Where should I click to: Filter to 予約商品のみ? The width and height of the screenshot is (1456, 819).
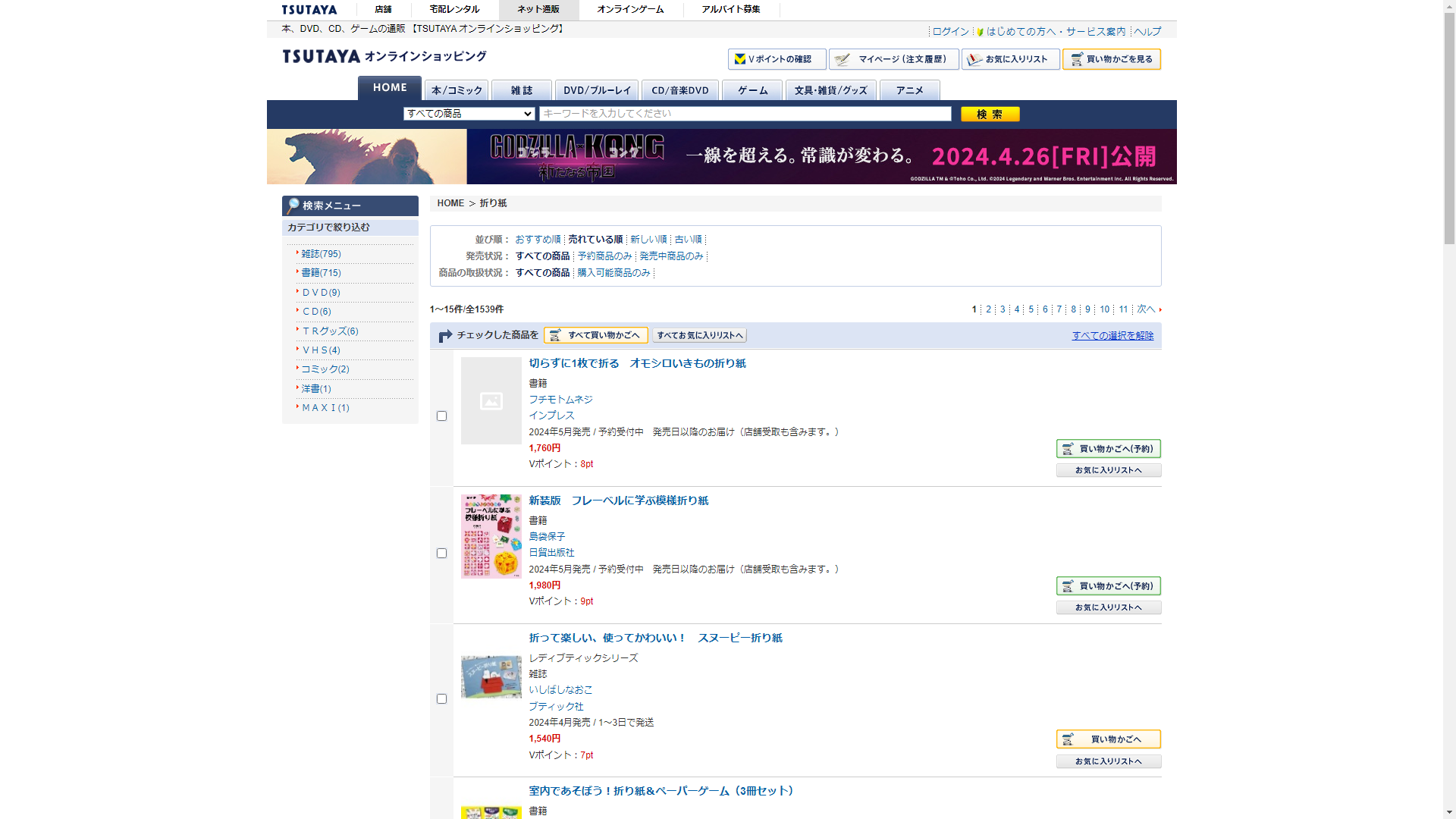(x=604, y=256)
